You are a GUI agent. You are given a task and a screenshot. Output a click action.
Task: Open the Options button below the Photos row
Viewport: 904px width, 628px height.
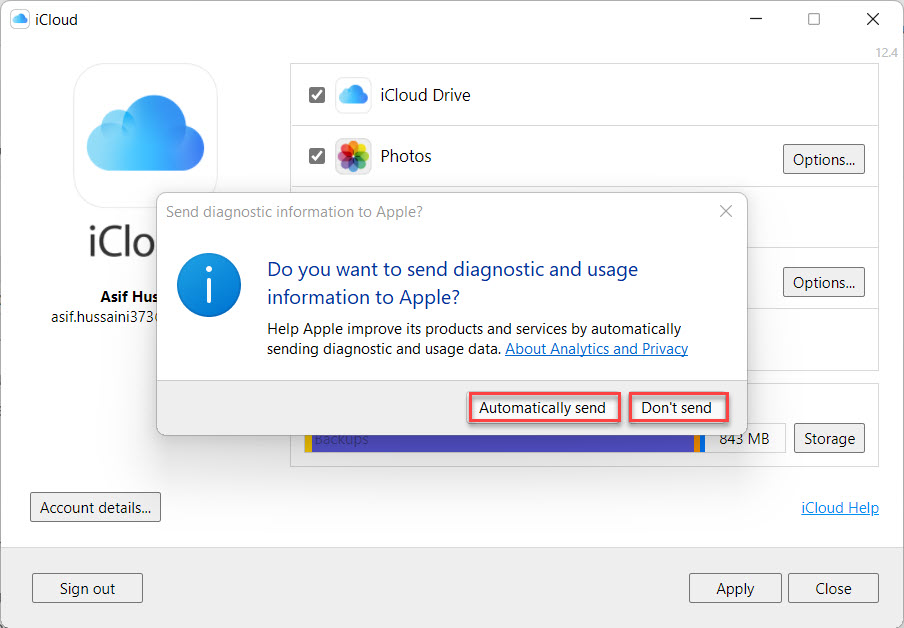[823, 283]
